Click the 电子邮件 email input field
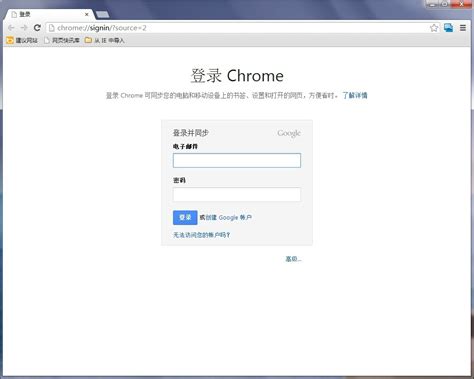Viewport: 474px width, 379px height. (237, 160)
